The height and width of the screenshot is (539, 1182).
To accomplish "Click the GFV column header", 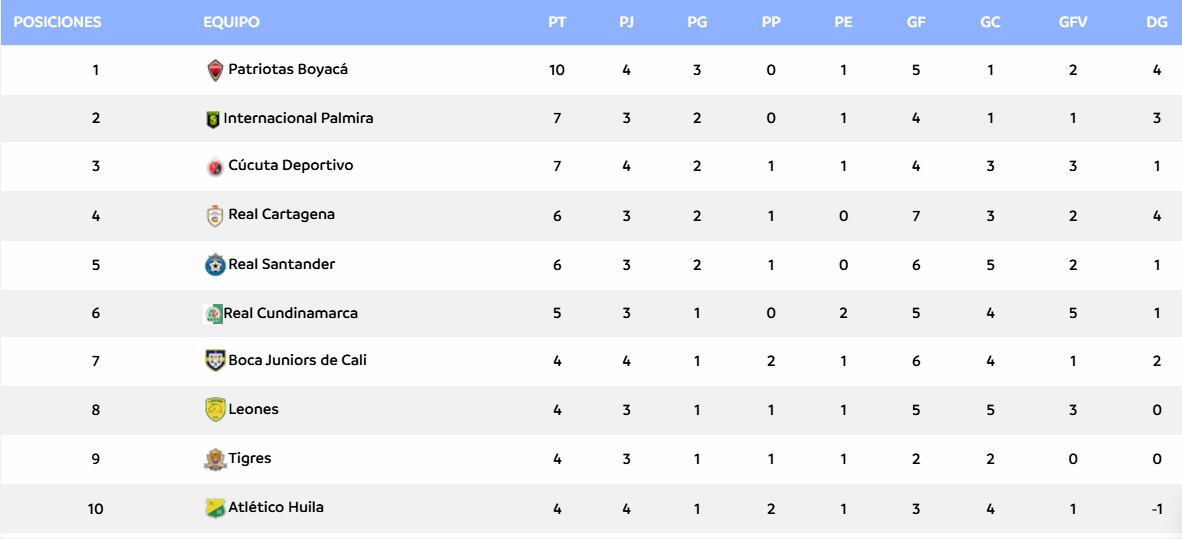I will [1072, 22].
